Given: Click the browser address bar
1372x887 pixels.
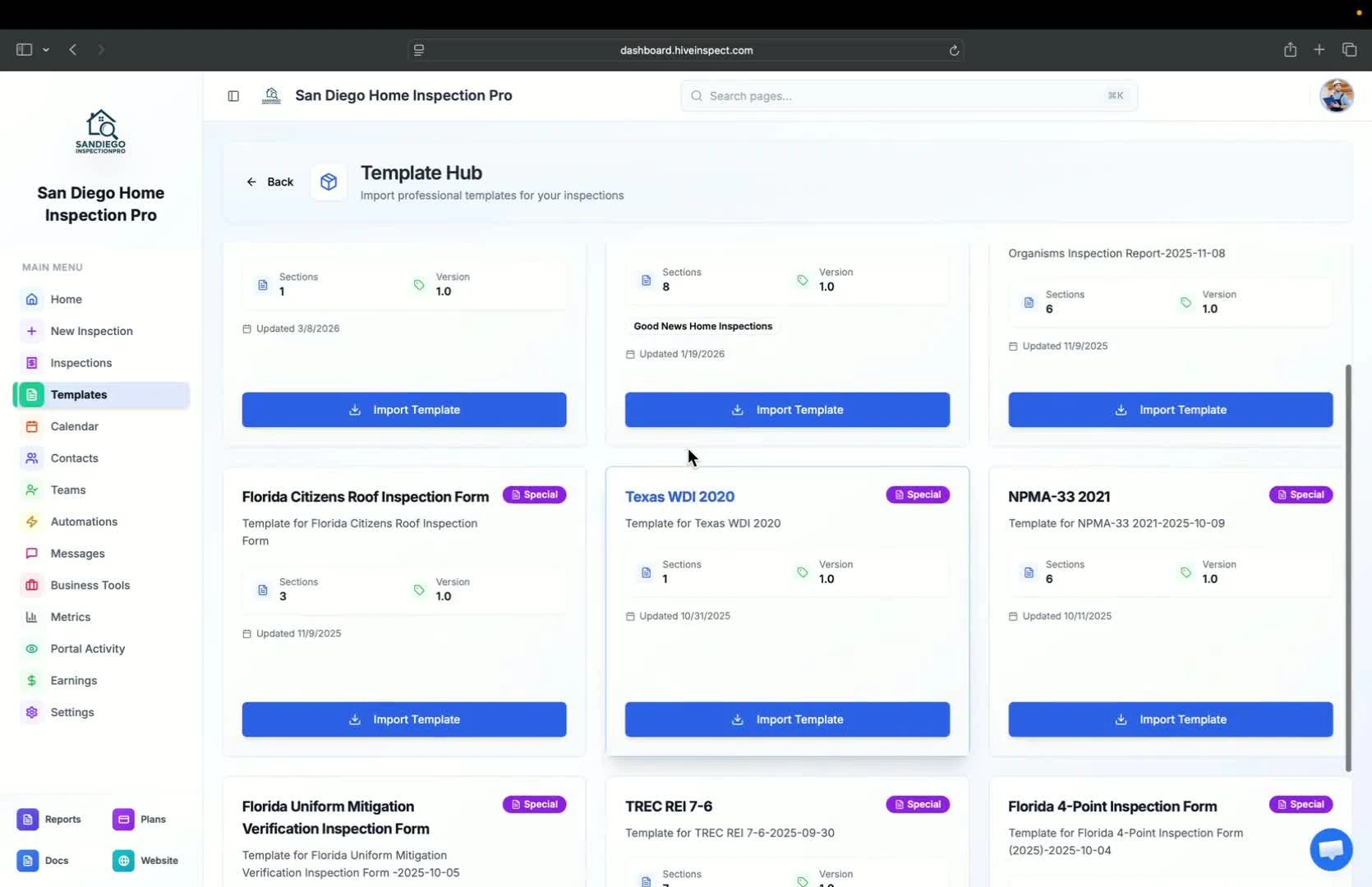Looking at the screenshot, I should click(686, 50).
